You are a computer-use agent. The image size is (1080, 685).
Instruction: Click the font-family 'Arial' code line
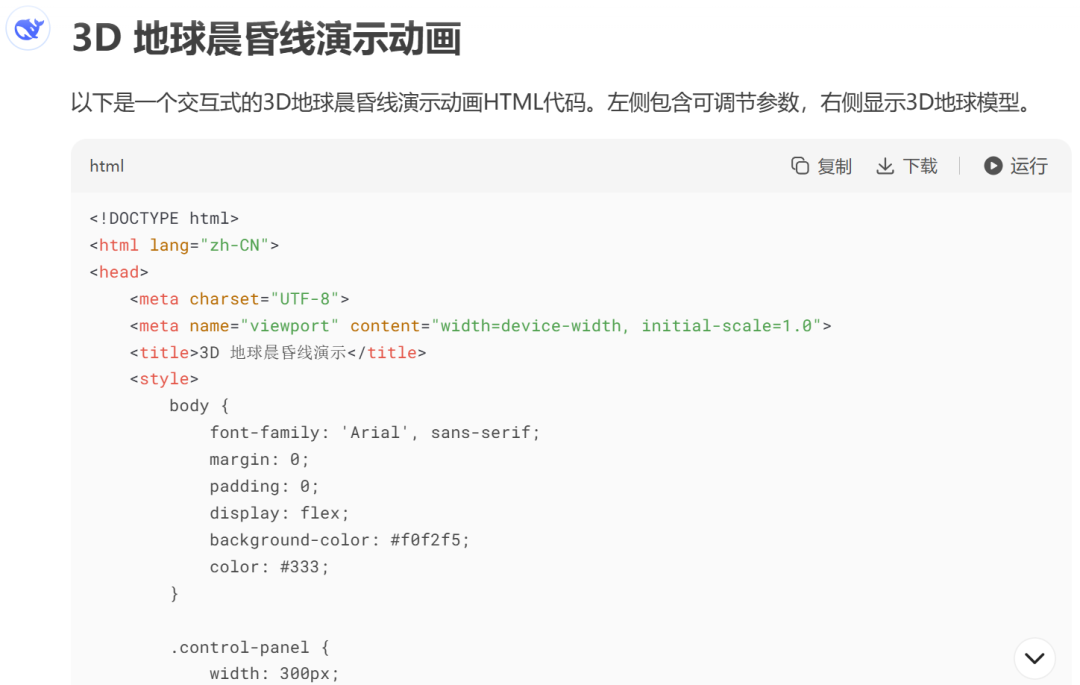pos(375,433)
